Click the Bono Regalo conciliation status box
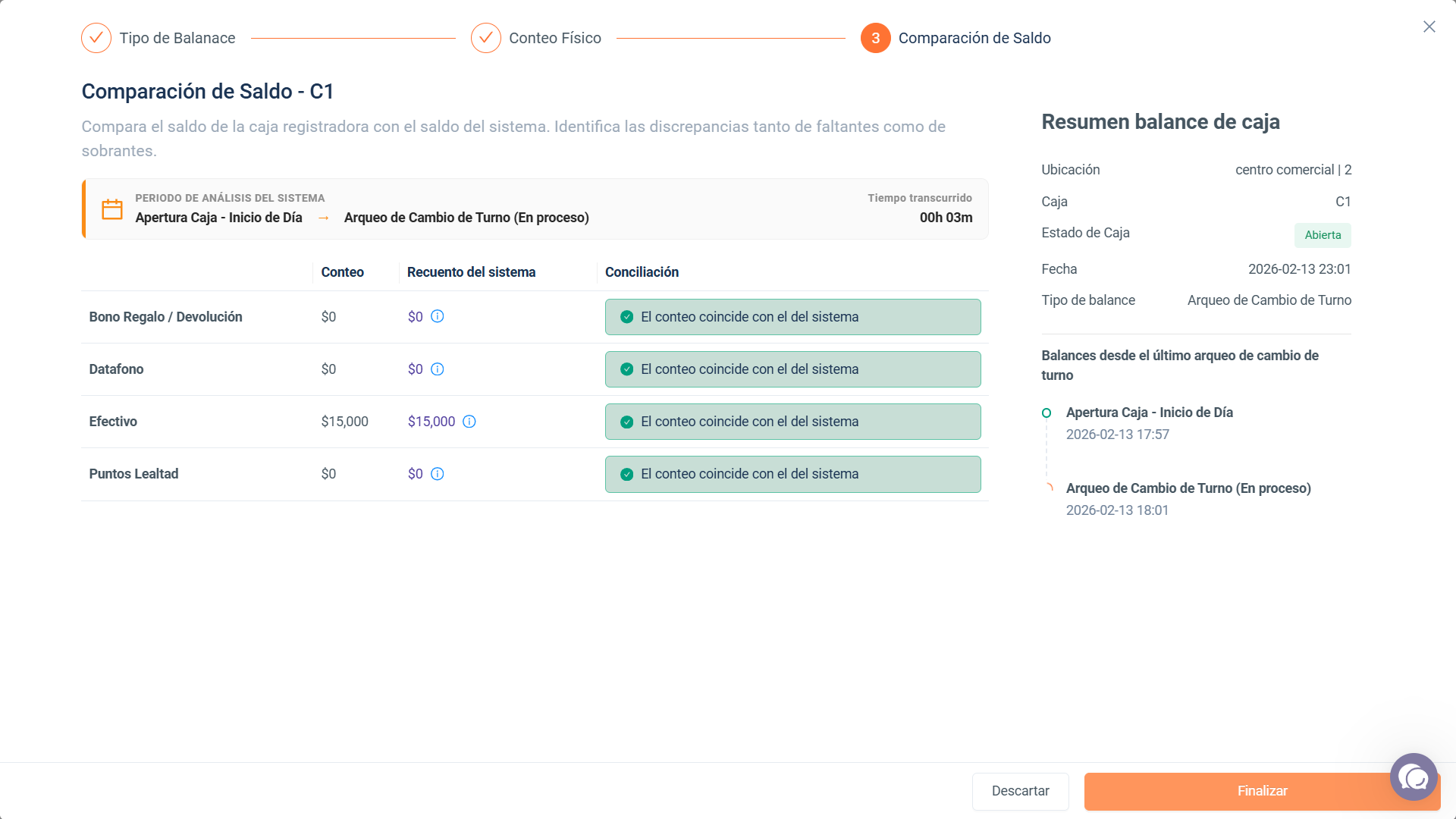Screen dimensions: 1456x819 tap(793, 317)
